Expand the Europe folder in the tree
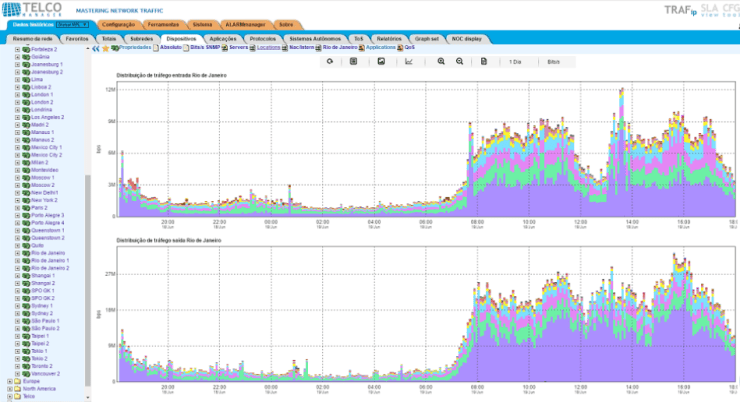The width and height of the screenshot is (740, 402). (10, 381)
